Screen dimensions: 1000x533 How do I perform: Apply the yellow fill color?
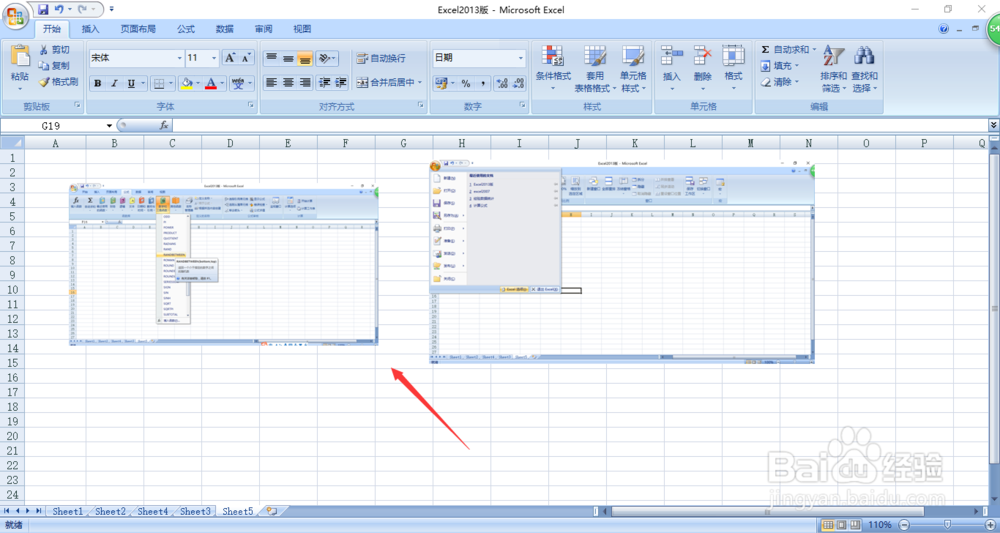[186, 84]
